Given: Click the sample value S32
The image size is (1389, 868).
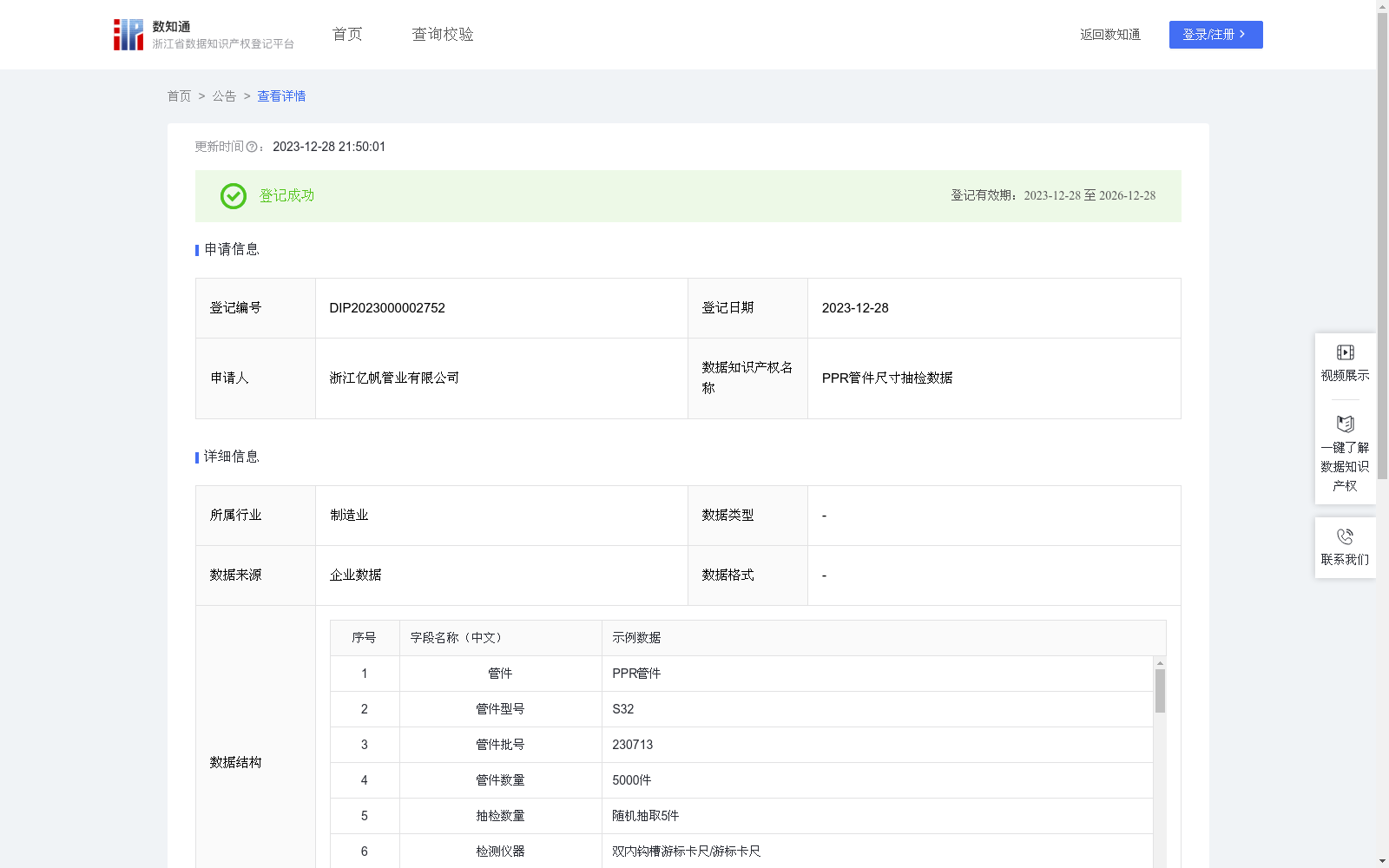Looking at the screenshot, I should [623, 709].
